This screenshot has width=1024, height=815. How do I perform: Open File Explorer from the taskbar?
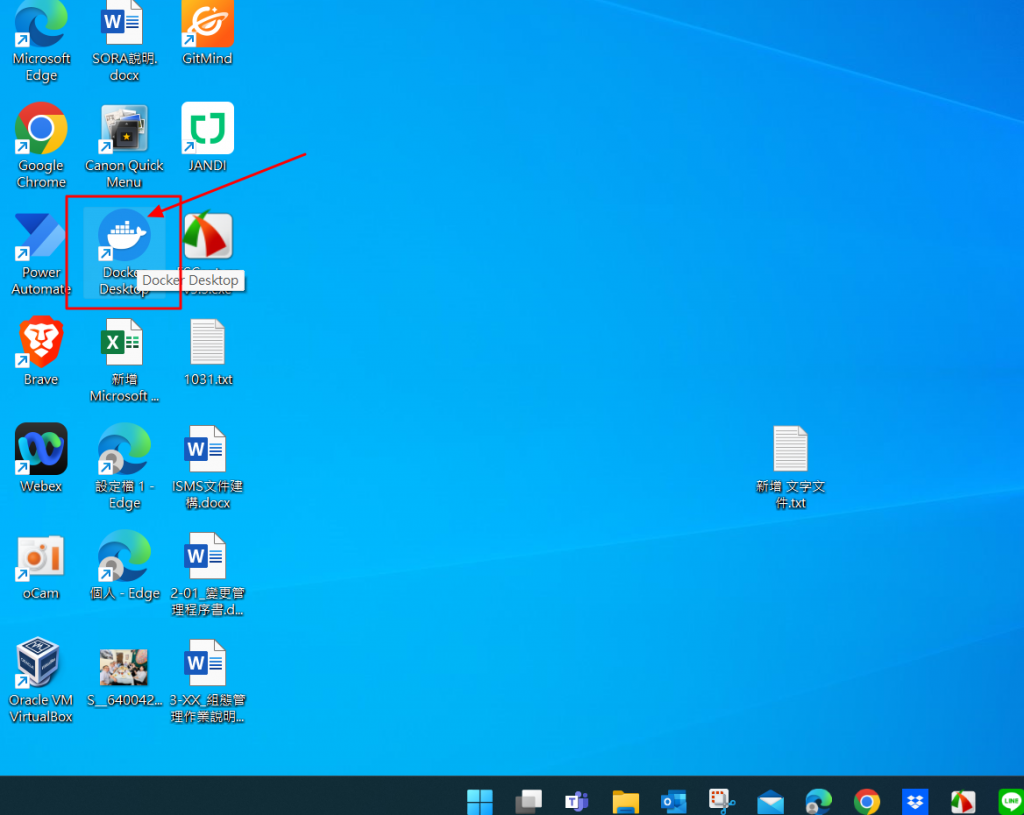[x=625, y=802]
